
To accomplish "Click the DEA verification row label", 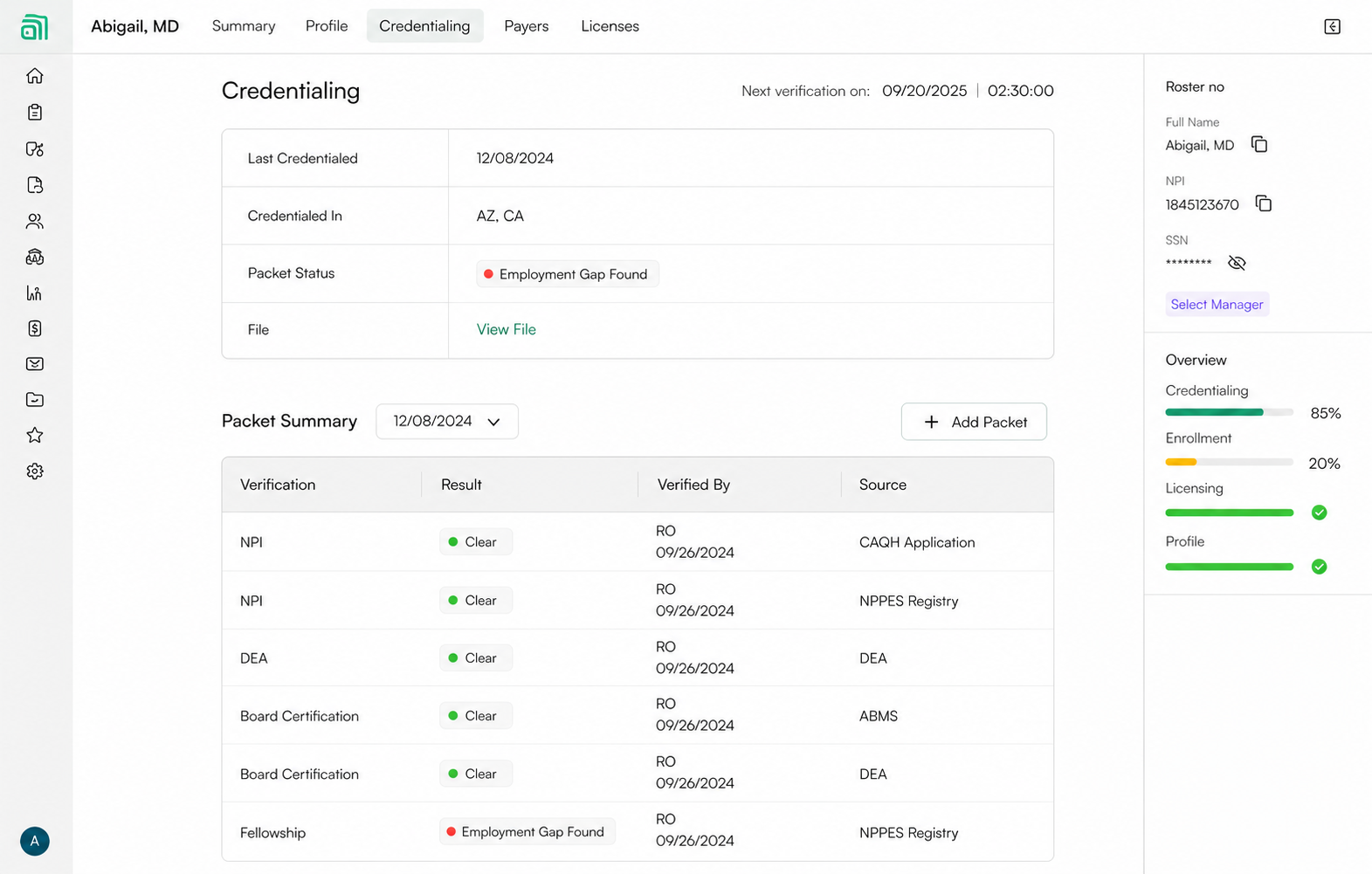I will click(x=254, y=658).
